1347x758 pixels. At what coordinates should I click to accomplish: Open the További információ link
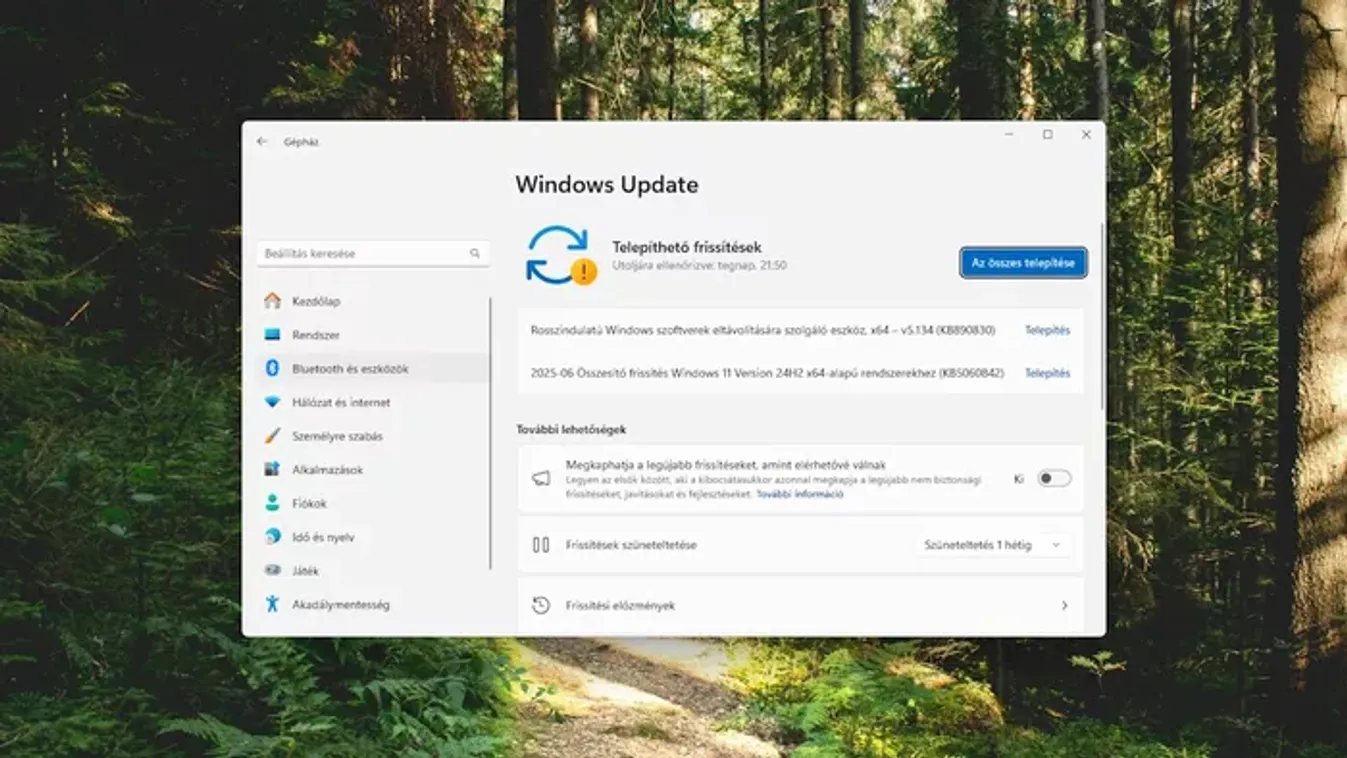(x=799, y=494)
